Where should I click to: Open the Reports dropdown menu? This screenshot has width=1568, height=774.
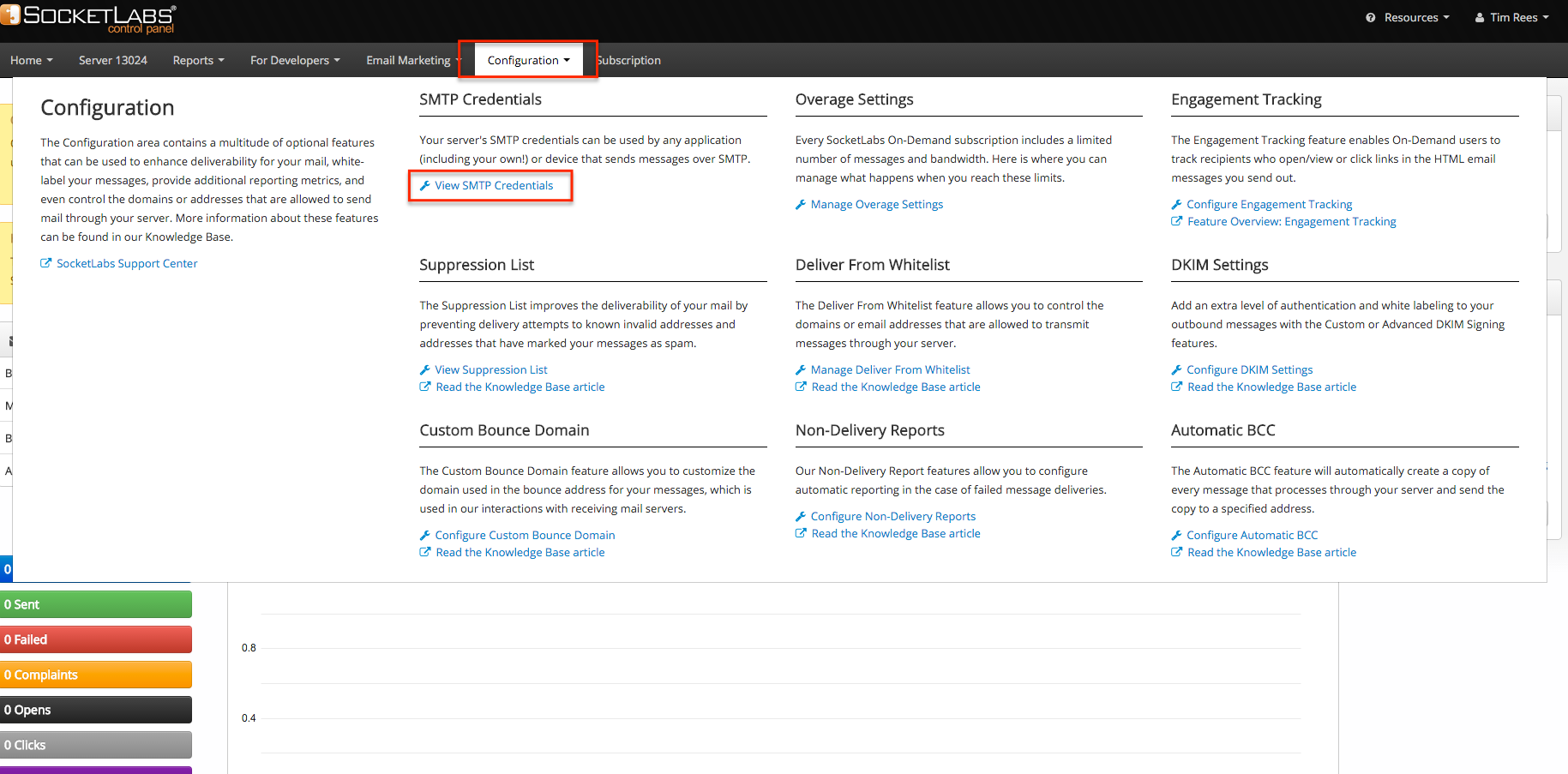coord(199,60)
